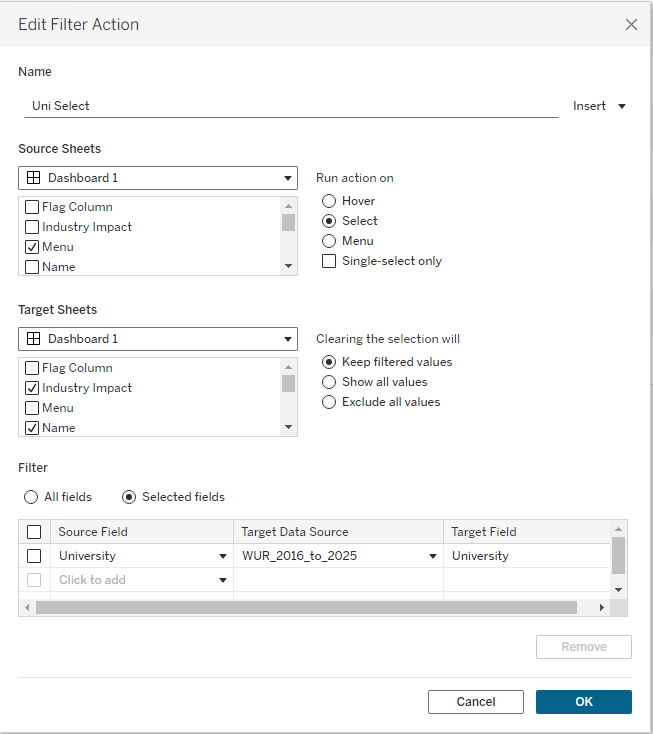
Task: Enable Single-select only option
Action: point(329,261)
